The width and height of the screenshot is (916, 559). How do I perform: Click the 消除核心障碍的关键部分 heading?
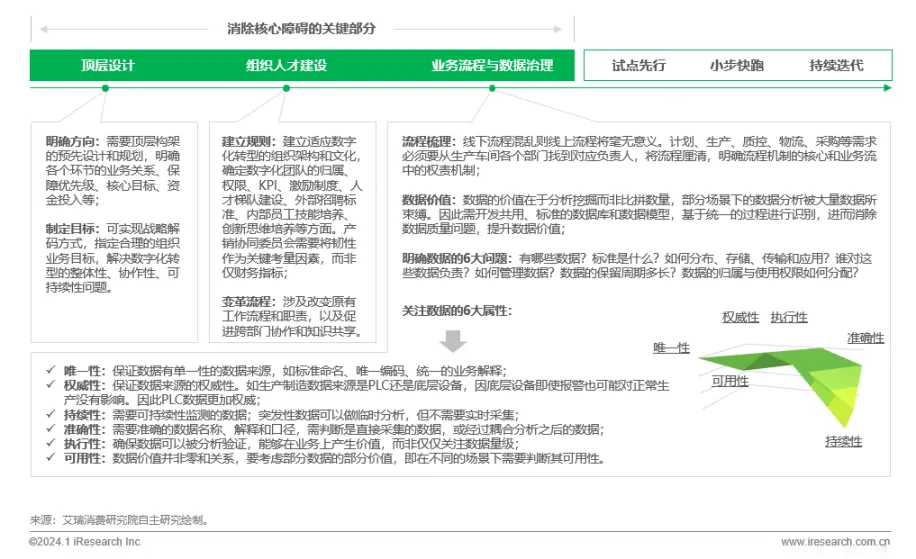(301, 29)
